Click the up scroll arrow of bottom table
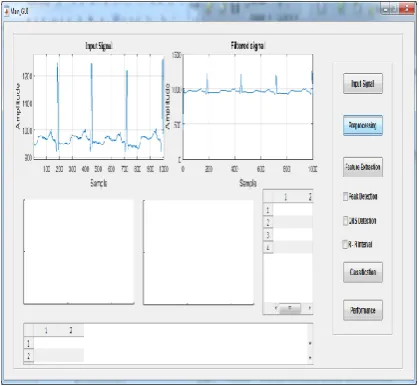The height and width of the screenshot is (386, 419). [310, 343]
